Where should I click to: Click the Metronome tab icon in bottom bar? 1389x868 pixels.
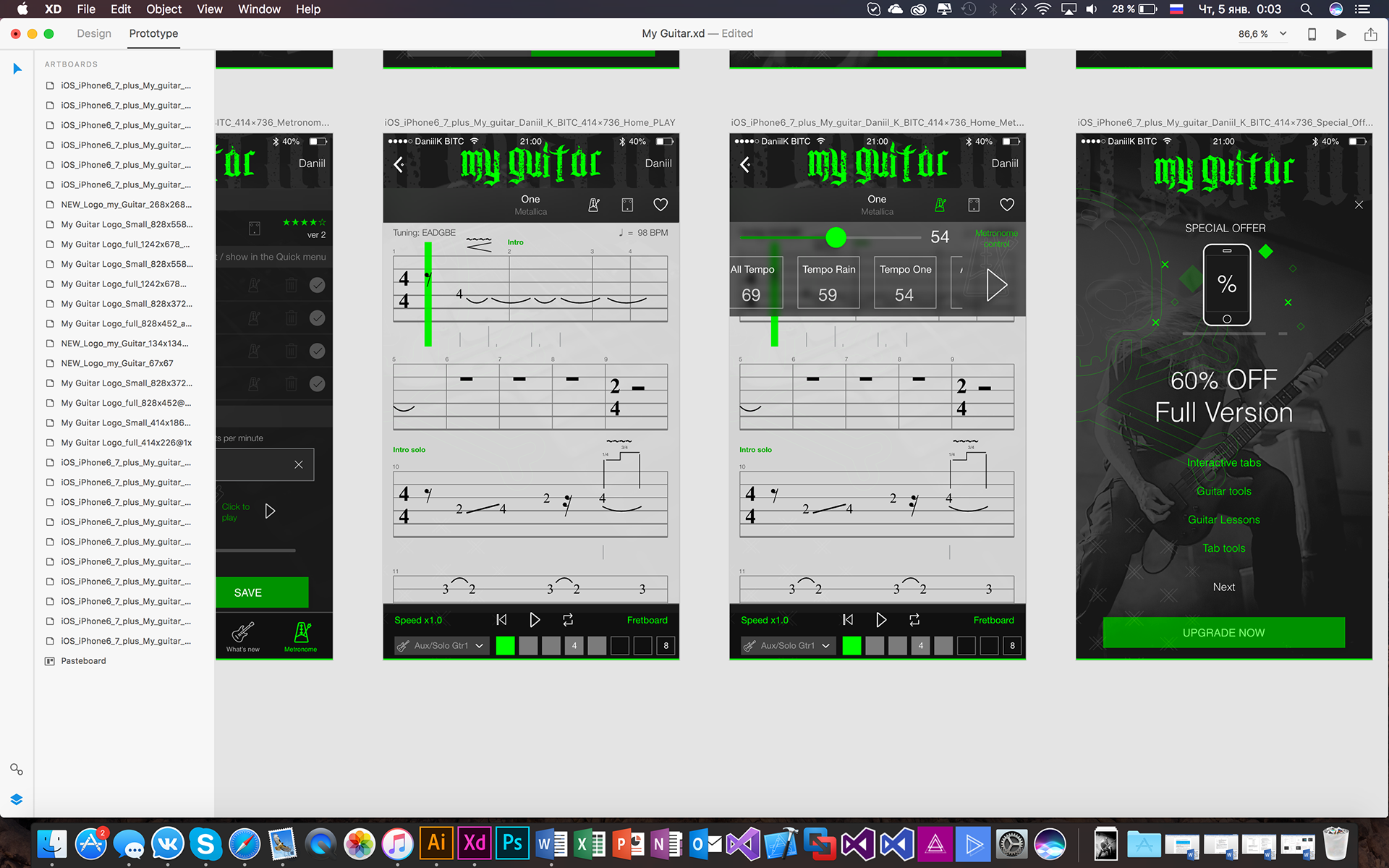point(302,632)
